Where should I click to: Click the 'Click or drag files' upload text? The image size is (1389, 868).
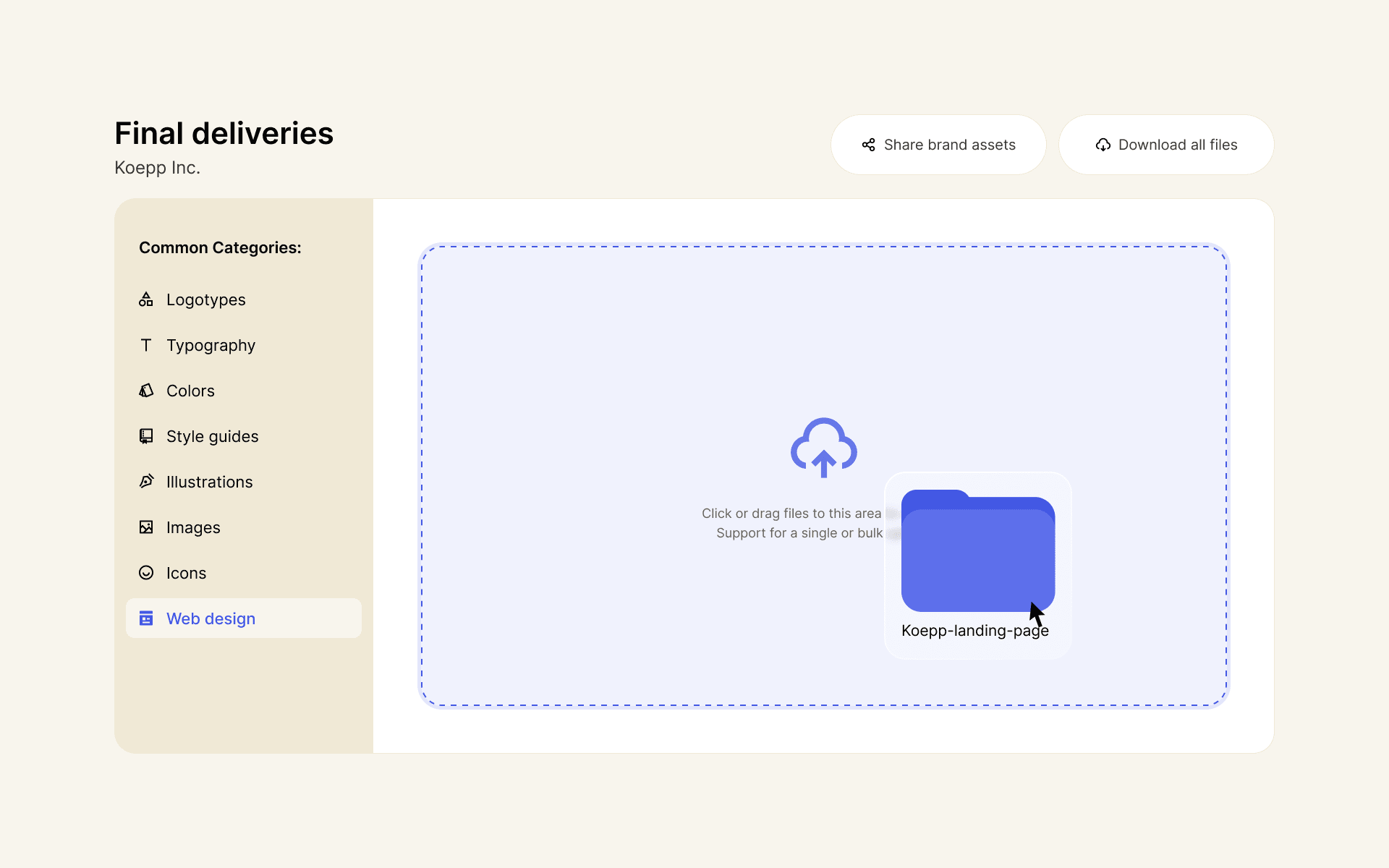coord(791,514)
